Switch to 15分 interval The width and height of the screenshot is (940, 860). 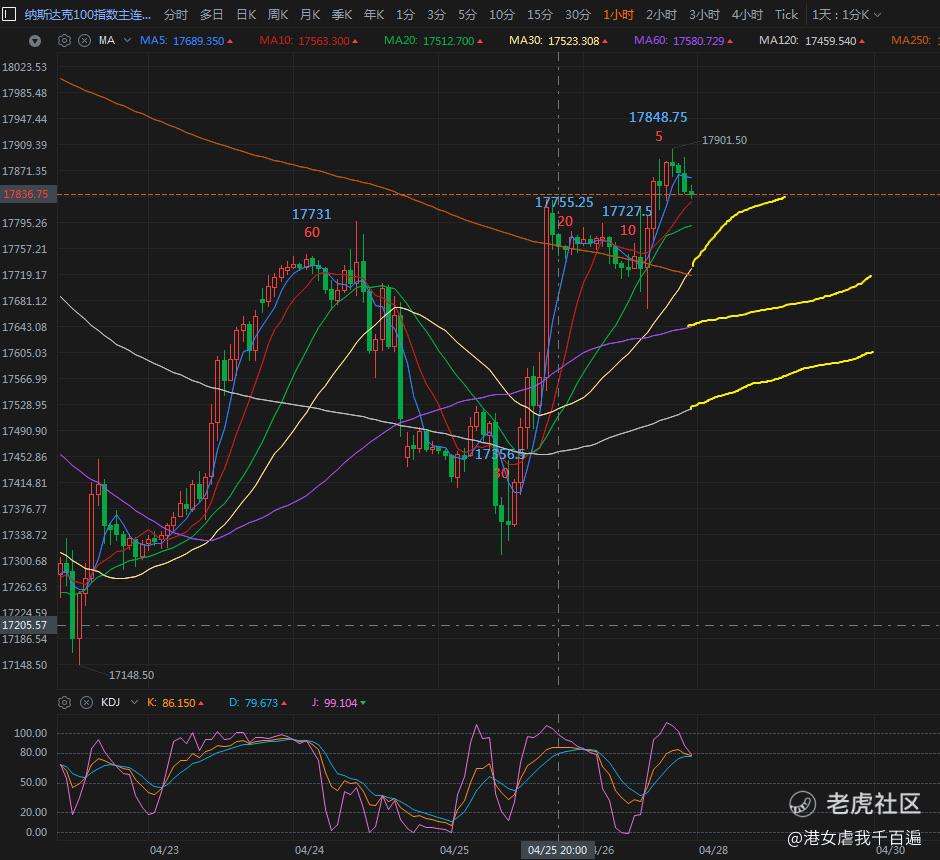540,14
